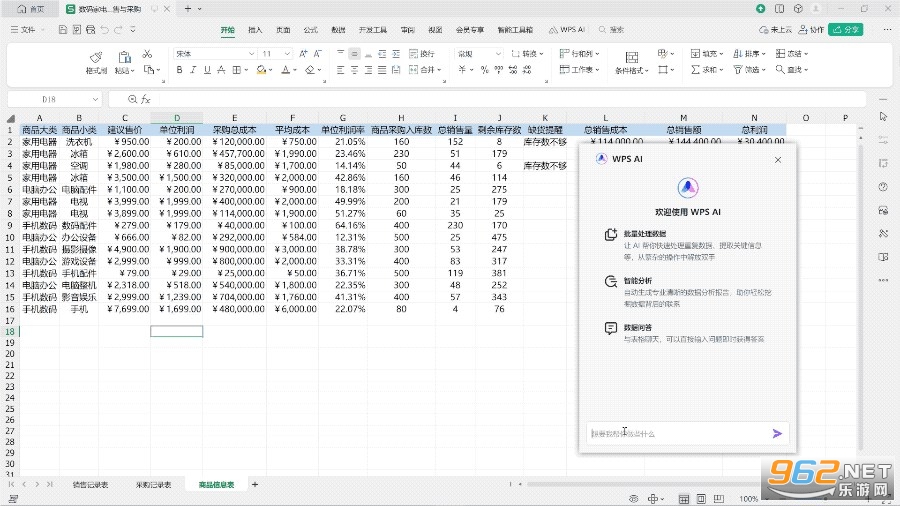
Task: Click the formula bar input area
Action: pyautogui.click(x=511, y=99)
